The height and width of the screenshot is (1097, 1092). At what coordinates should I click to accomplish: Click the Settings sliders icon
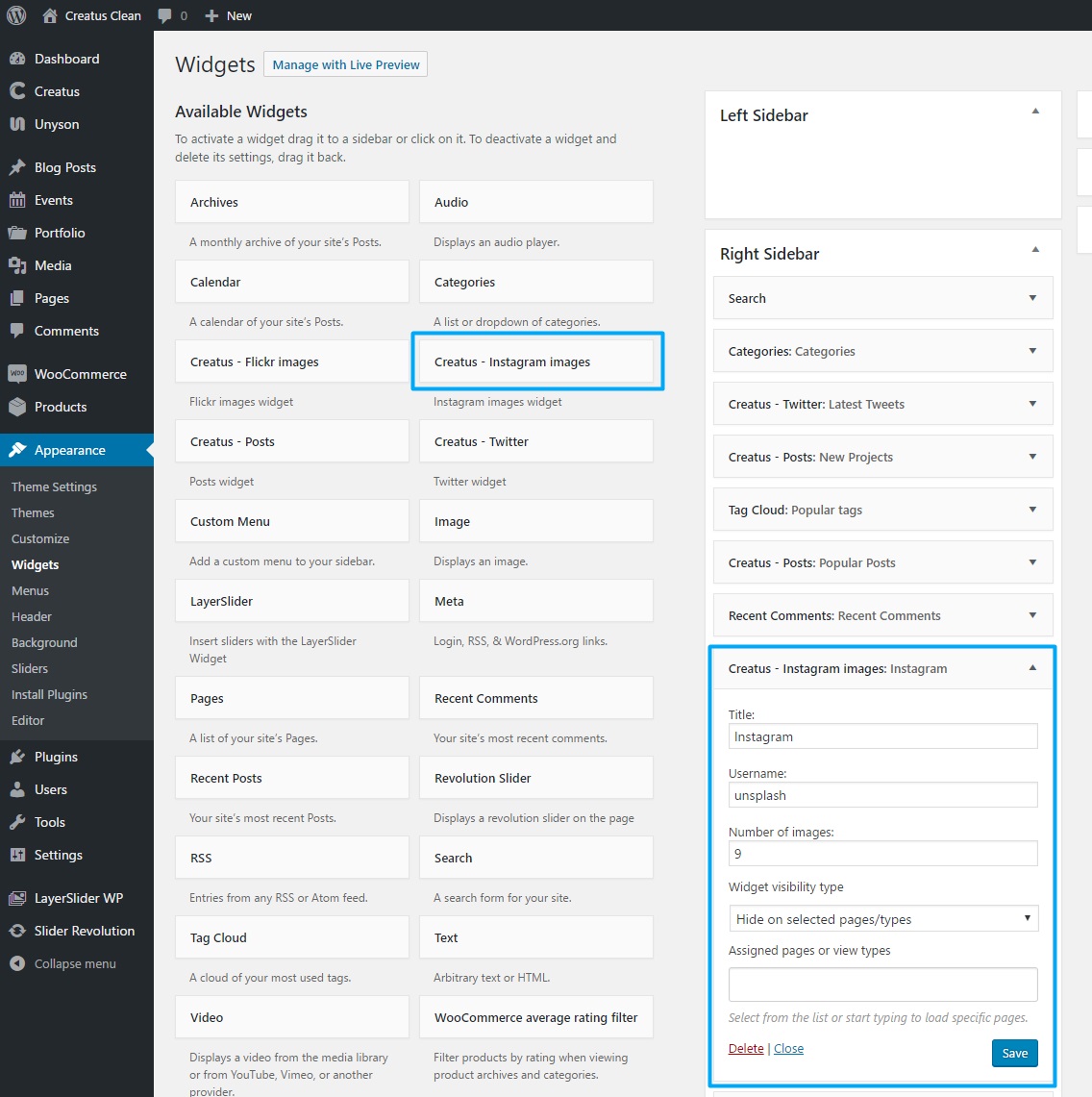point(17,855)
